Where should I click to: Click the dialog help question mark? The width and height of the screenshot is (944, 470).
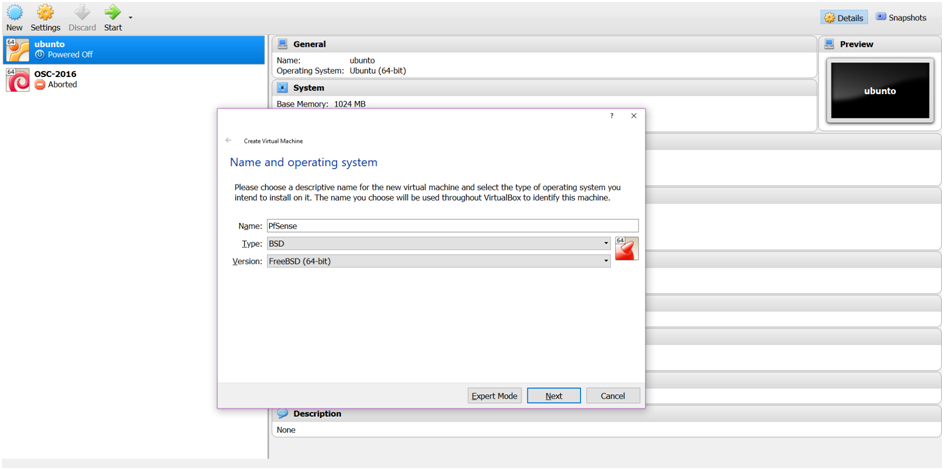611,116
